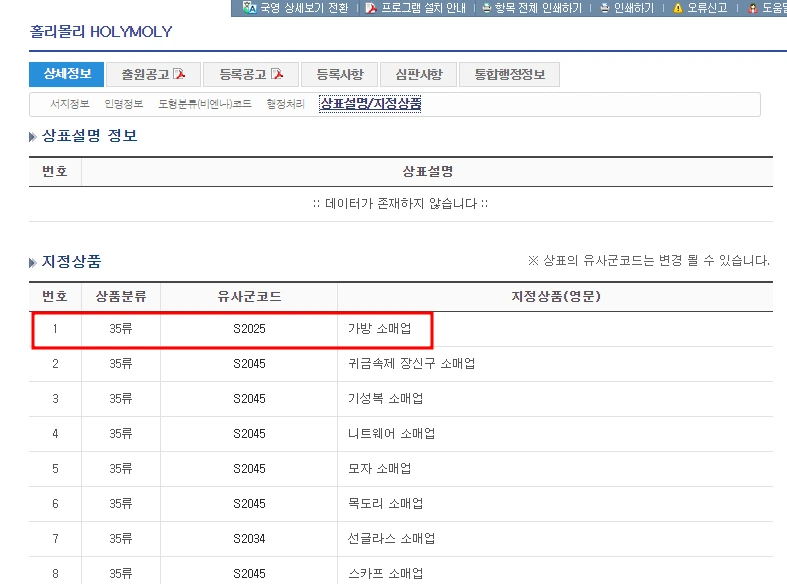Screen dimensions: 787x584
Task: Click the arrow beside 지정상품 heading
Action: click(x=33, y=262)
